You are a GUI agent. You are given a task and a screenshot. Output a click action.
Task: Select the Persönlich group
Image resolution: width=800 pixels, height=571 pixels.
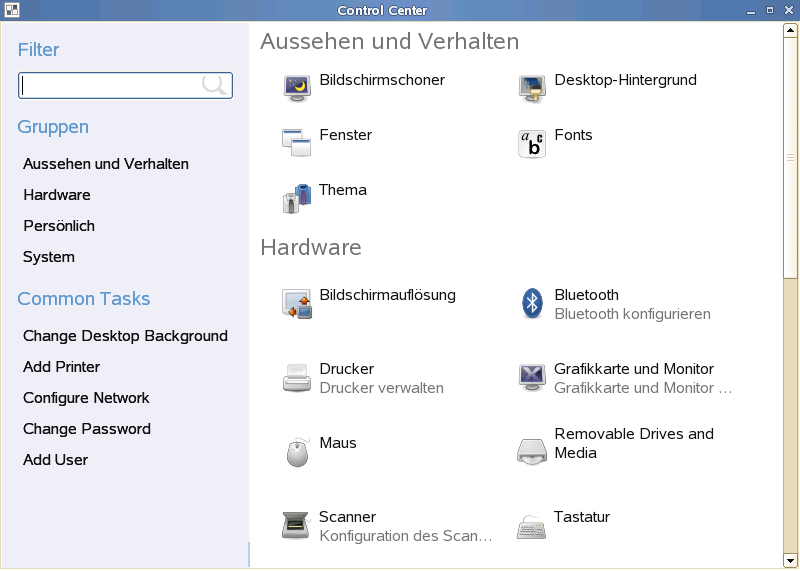pyautogui.click(x=59, y=226)
